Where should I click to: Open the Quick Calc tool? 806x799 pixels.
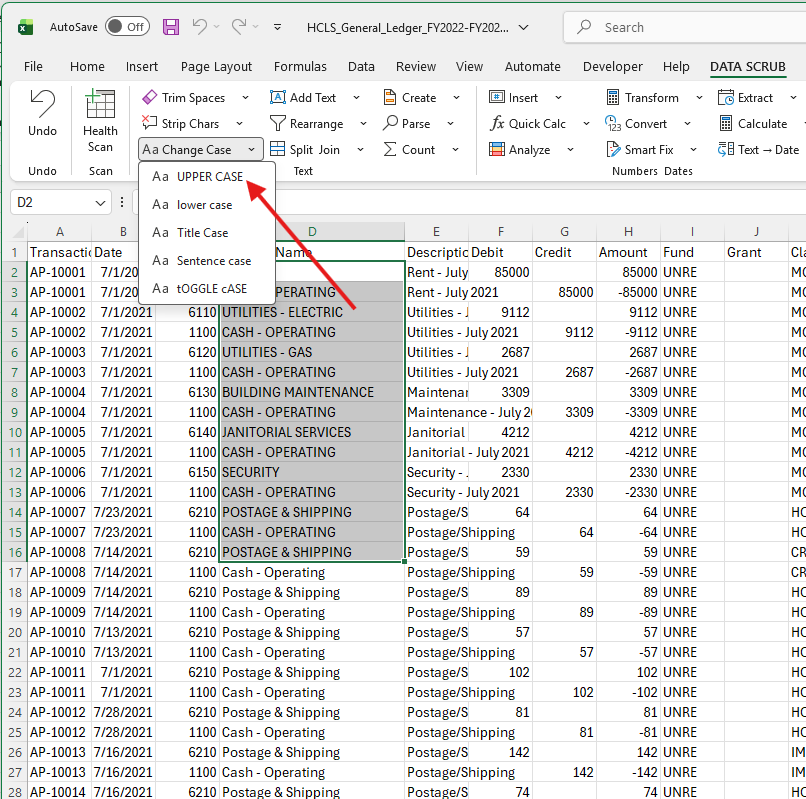point(535,123)
